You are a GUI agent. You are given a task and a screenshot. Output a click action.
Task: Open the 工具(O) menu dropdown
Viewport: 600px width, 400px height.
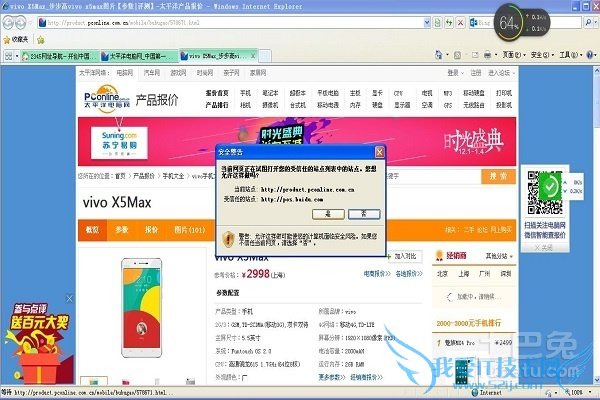click(571, 56)
